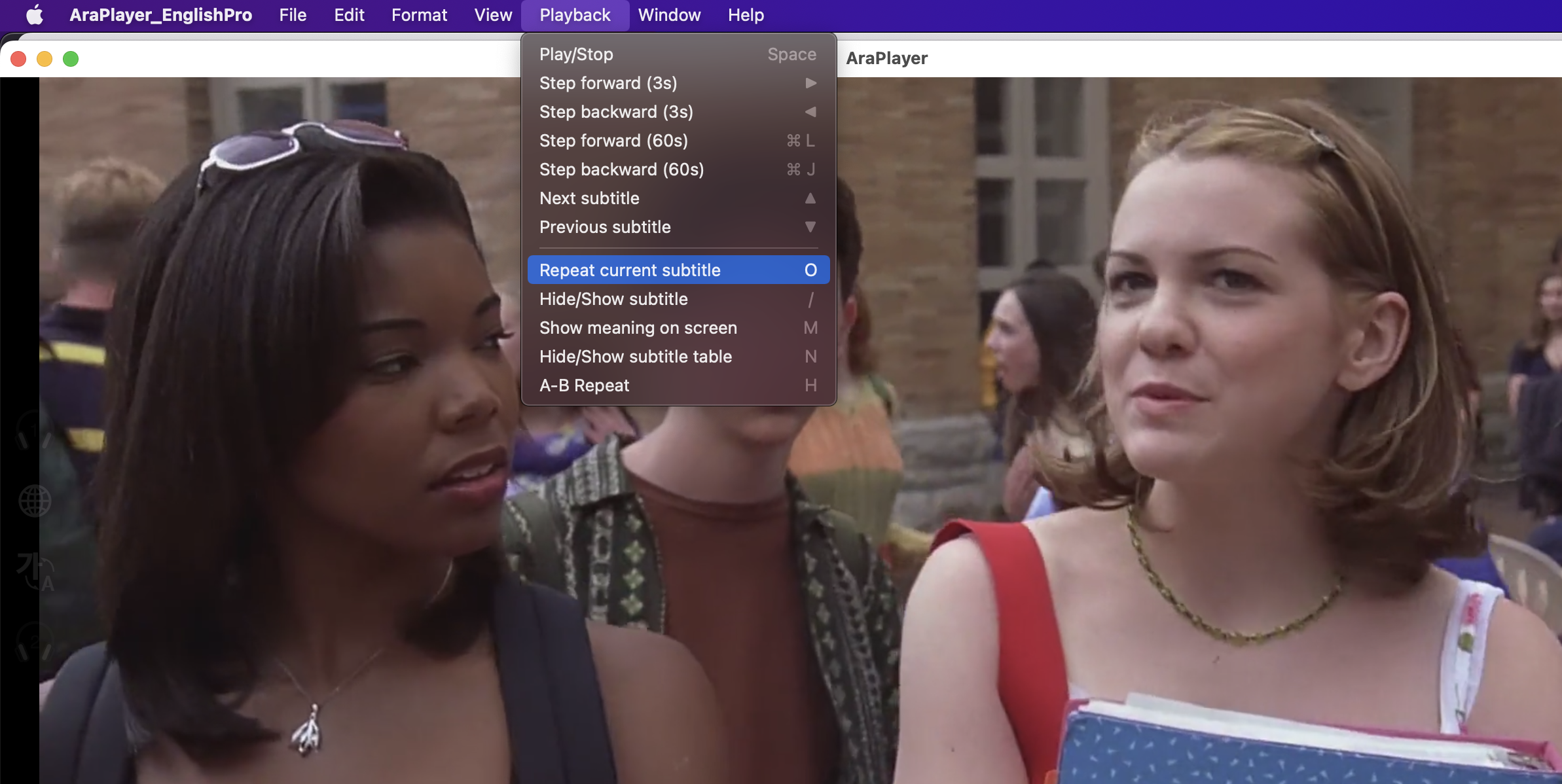Click the AraPlayer_EnglishPro app menu
Viewport: 1562px width, 784px height.
[x=160, y=15]
